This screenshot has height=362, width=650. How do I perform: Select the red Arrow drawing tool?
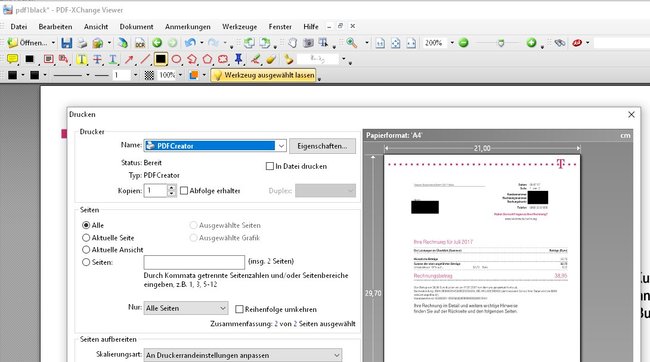[129, 59]
